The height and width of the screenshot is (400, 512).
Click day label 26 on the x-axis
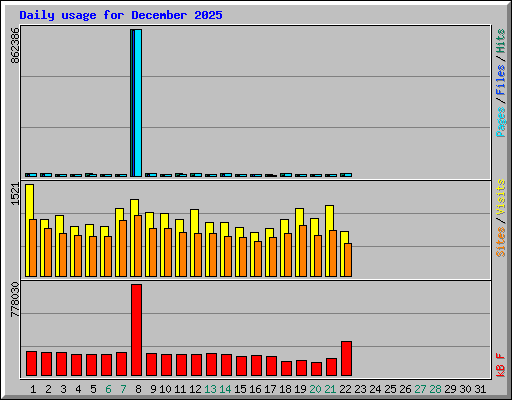tap(405, 389)
